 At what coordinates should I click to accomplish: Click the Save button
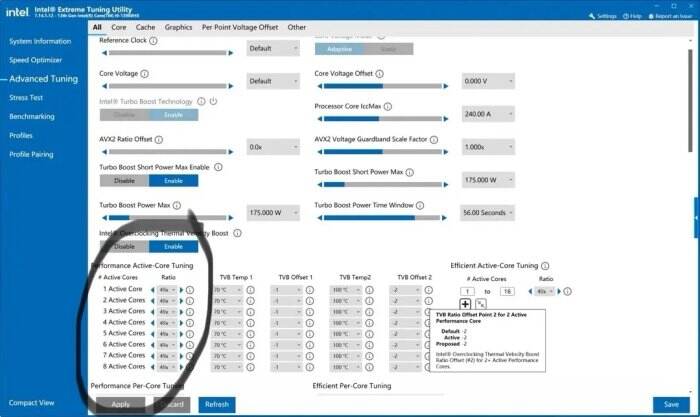[671, 404]
